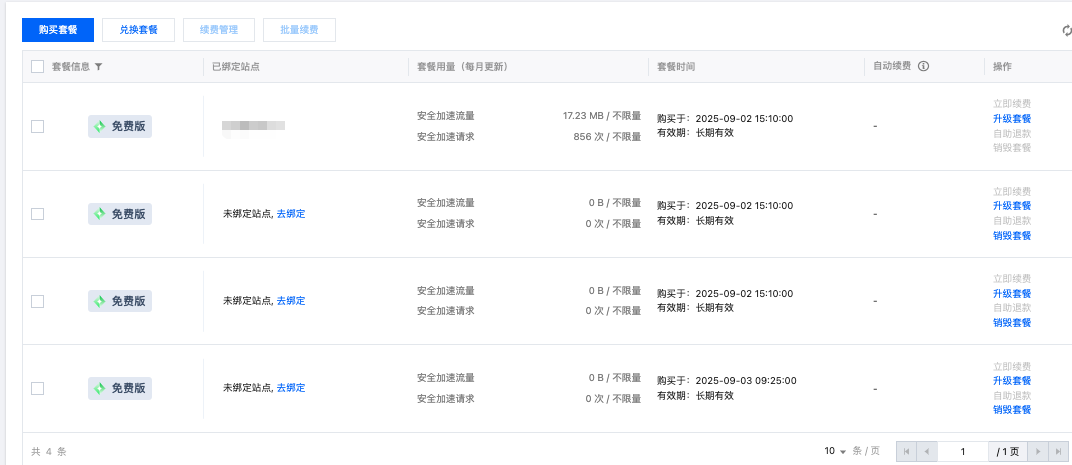The width and height of the screenshot is (1072, 465).
Task: Click 购买套餐 button
Action: pyautogui.click(x=58, y=30)
